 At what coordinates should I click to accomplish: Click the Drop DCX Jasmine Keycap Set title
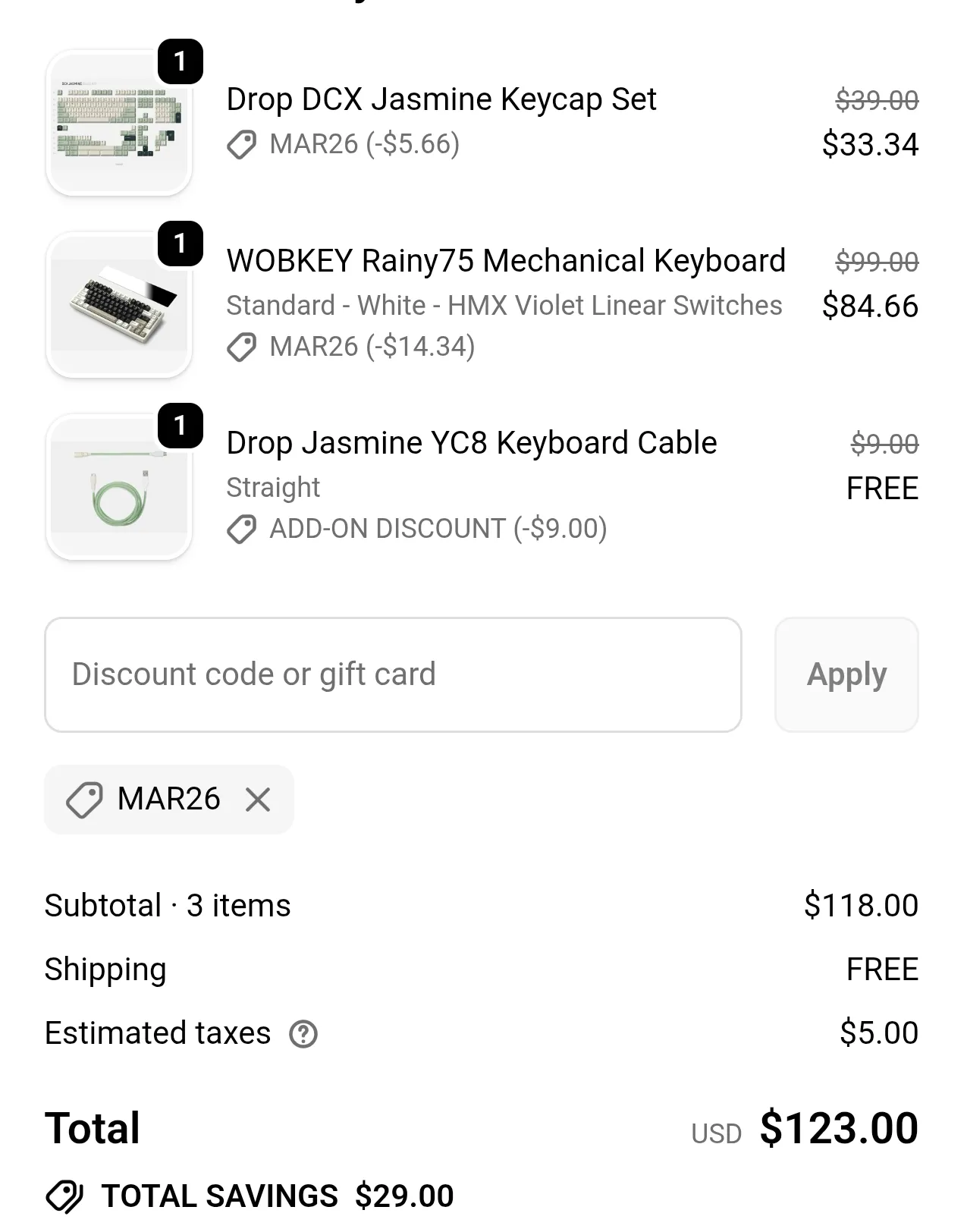pyautogui.click(x=441, y=99)
